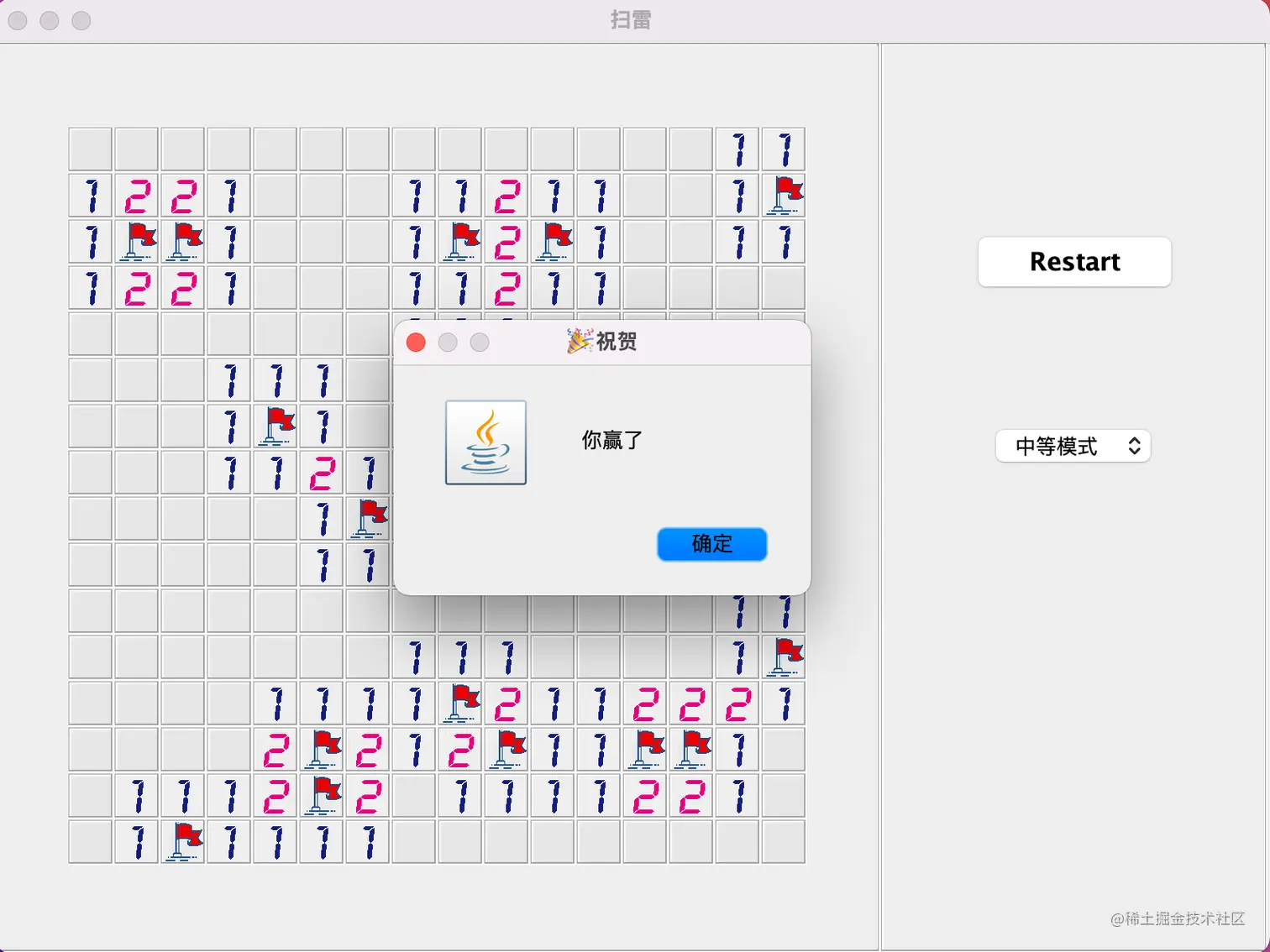Click the 1 in the bottom row, column 2
1270x952 pixels.
[137, 842]
